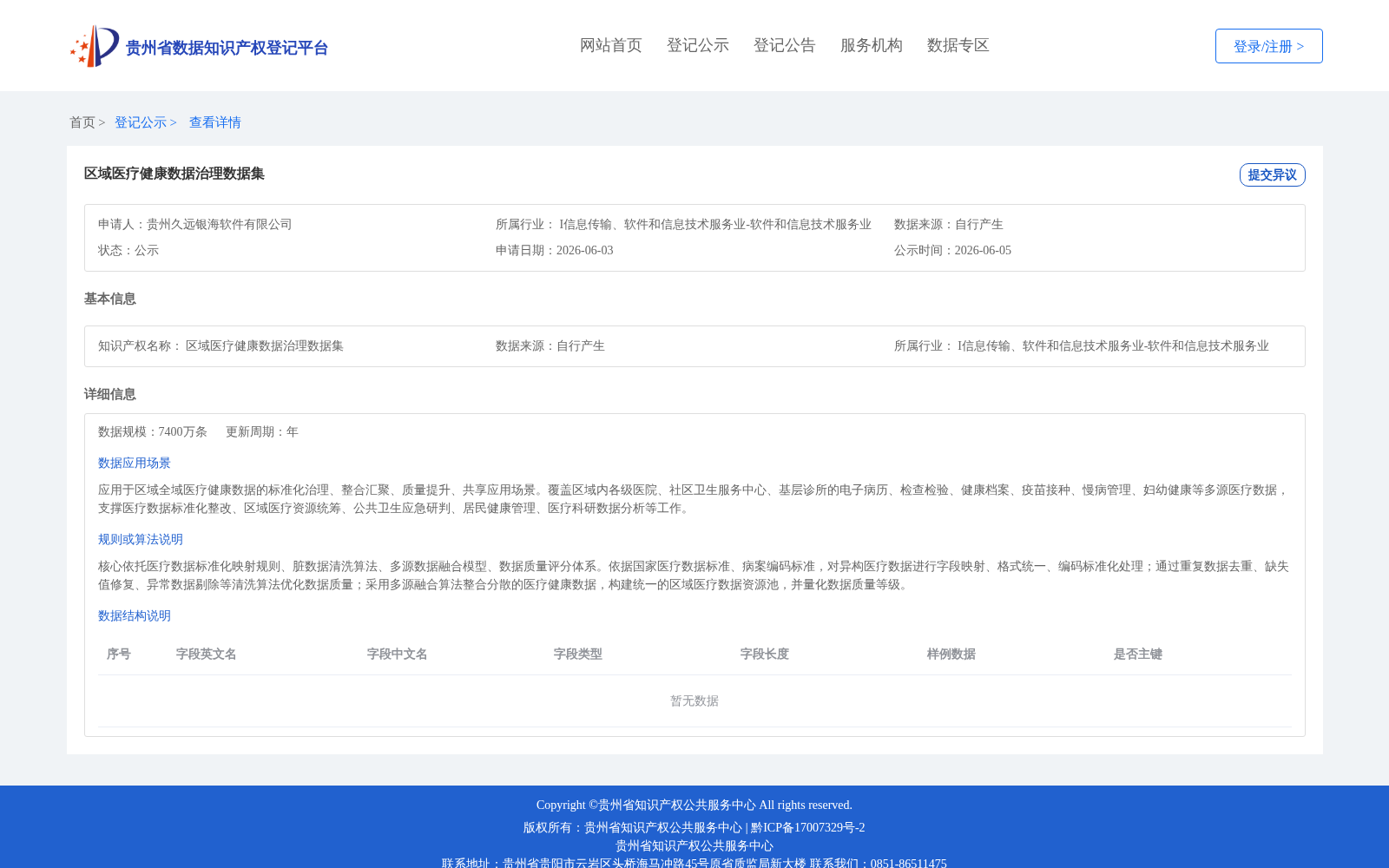Click 字段长度 column header
The height and width of the screenshot is (868, 1389).
click(765, 654)
